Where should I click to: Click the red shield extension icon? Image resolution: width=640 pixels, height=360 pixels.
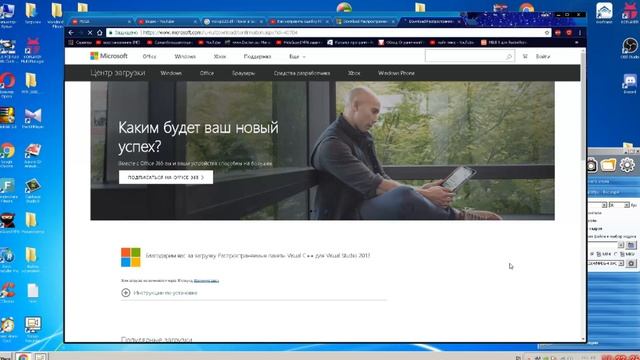(569, 32)
